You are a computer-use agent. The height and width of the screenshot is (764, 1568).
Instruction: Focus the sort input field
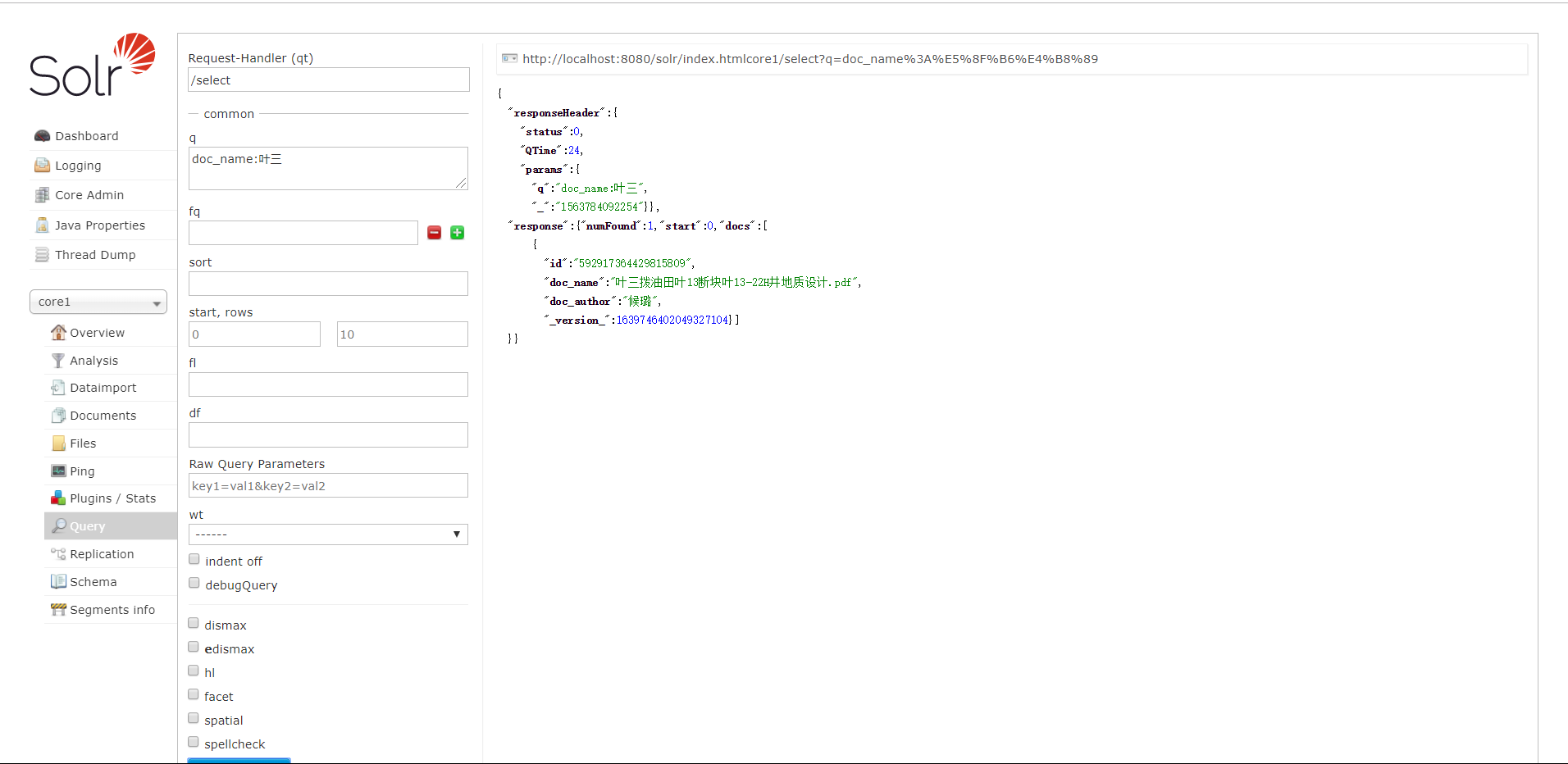tap(328, 284)
